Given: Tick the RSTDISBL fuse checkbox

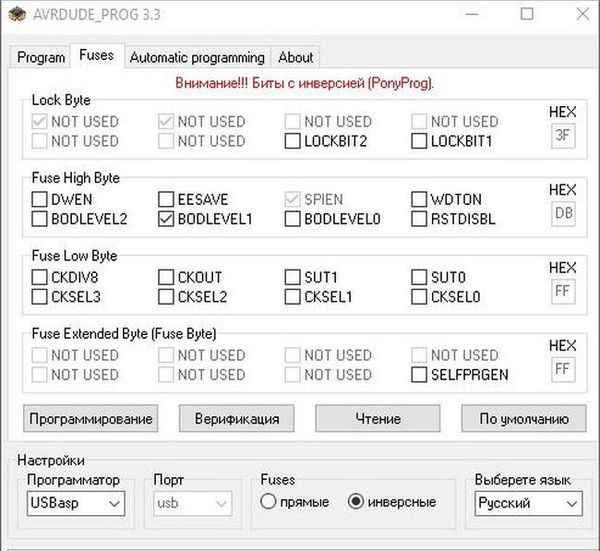Looking at the screenshot, I should [419, 218].
